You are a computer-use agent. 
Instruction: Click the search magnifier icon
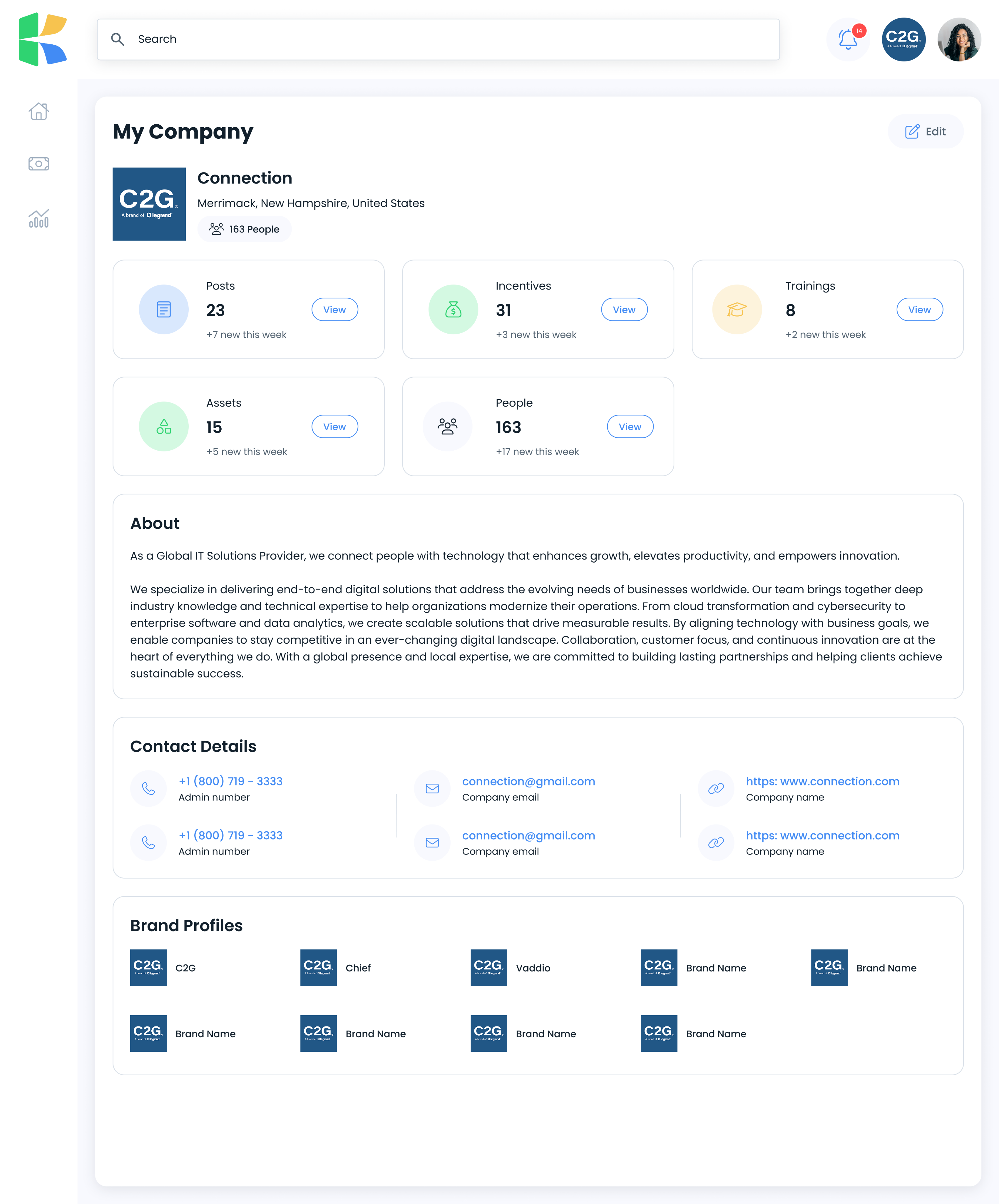click(x=118, y=39)
